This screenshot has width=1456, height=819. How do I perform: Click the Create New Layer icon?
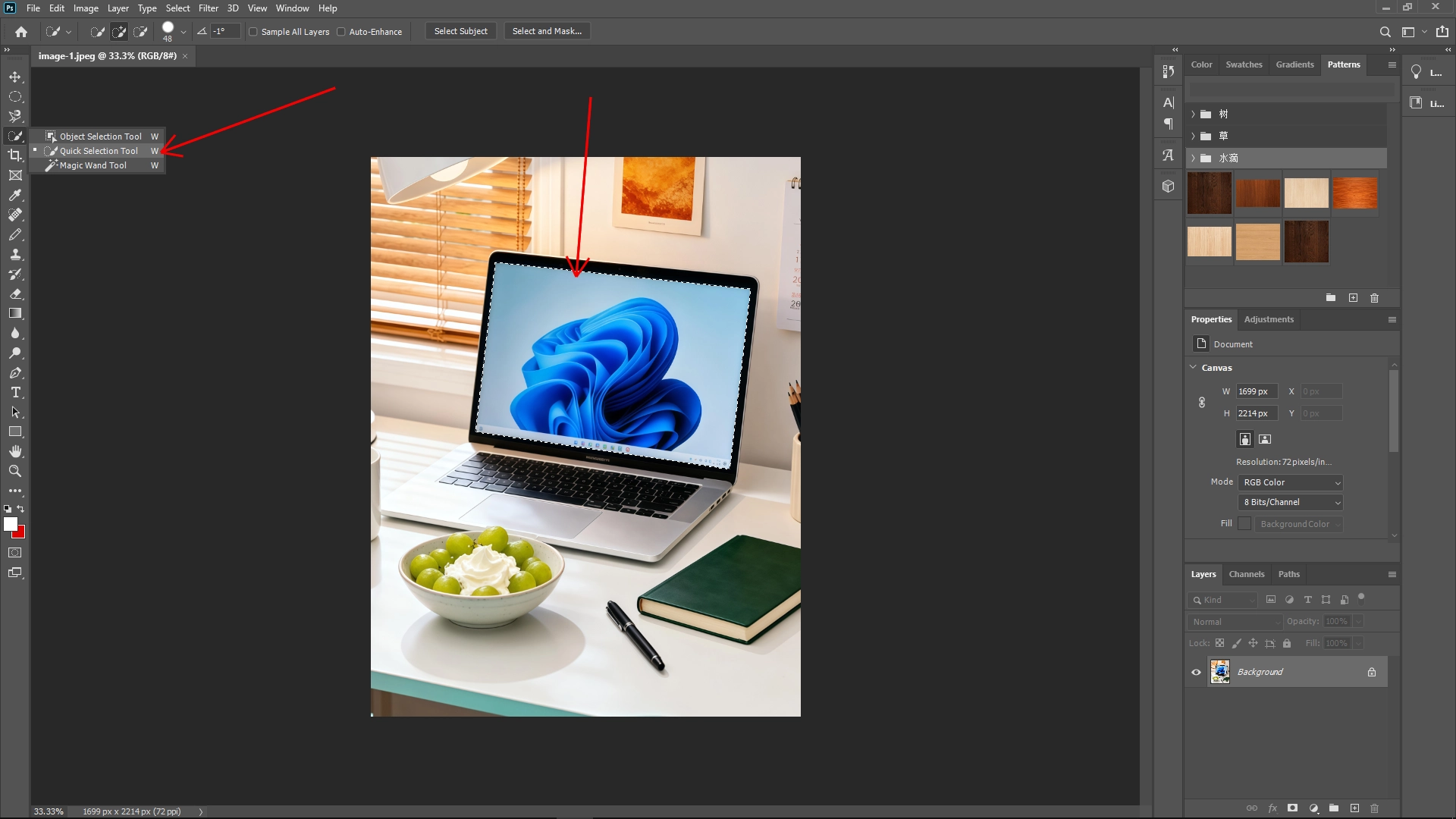(x=1355, y=808)
